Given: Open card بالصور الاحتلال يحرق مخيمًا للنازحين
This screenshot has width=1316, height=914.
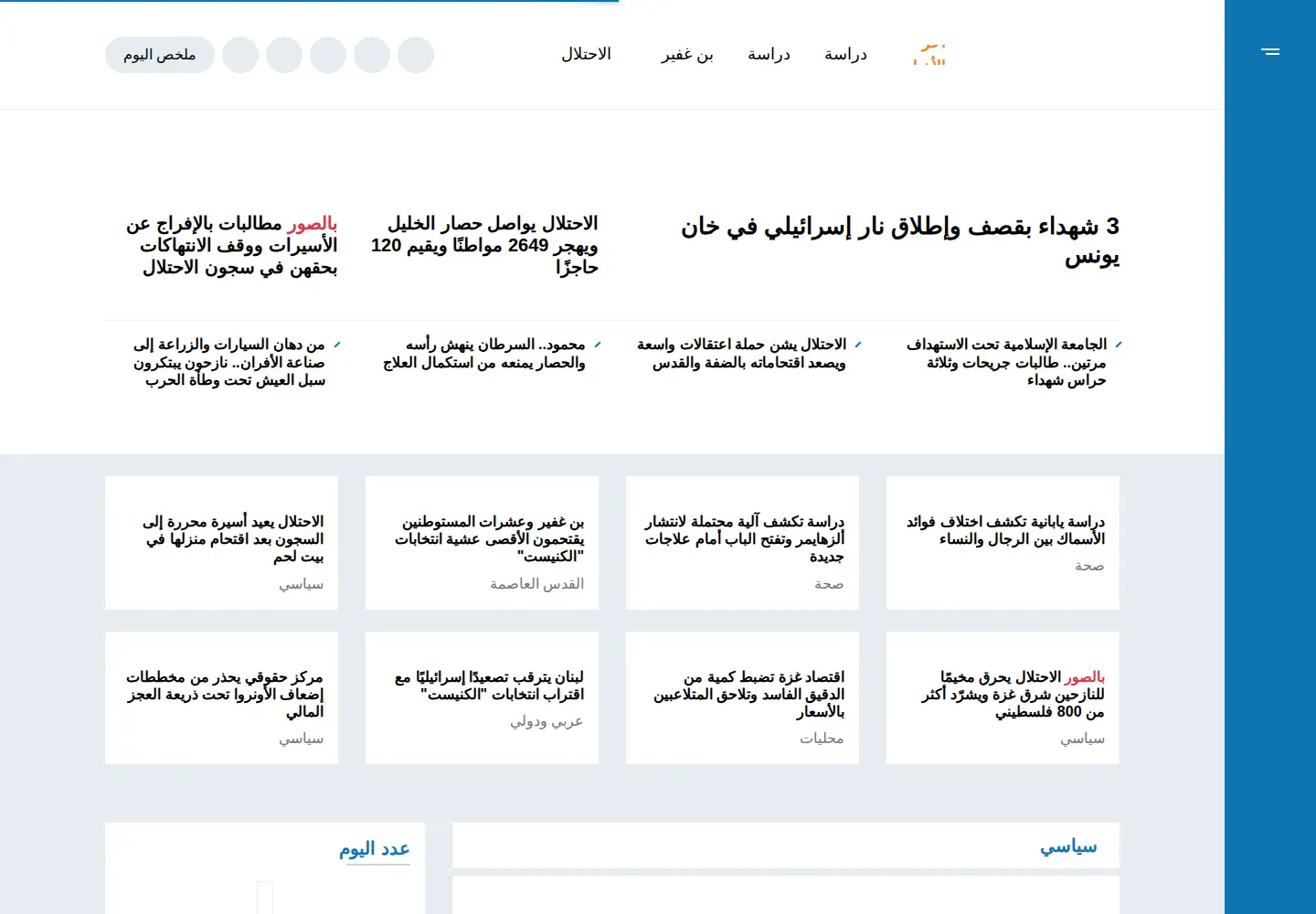Looking at the screenshot, I should coord(1013,694).
